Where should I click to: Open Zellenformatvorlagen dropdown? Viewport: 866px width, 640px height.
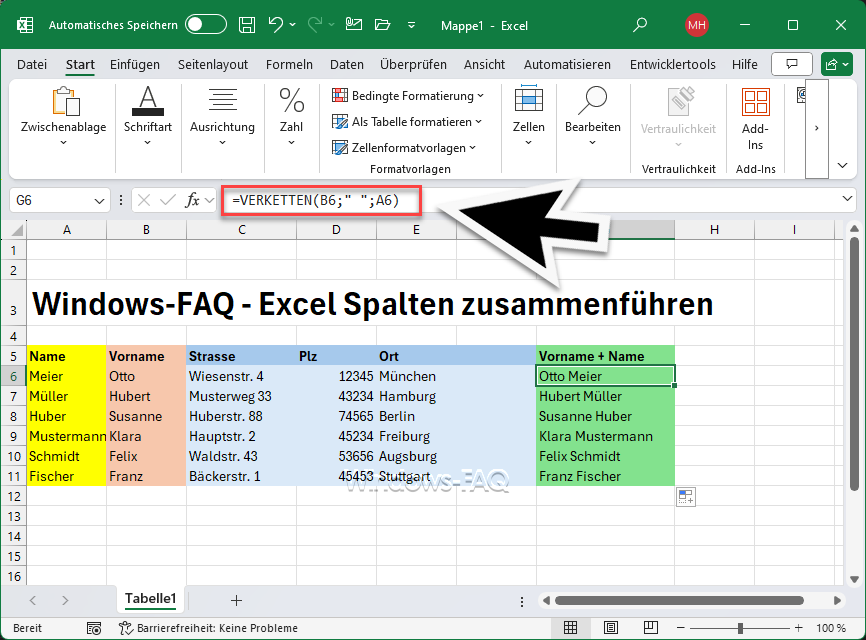[404, 147]
